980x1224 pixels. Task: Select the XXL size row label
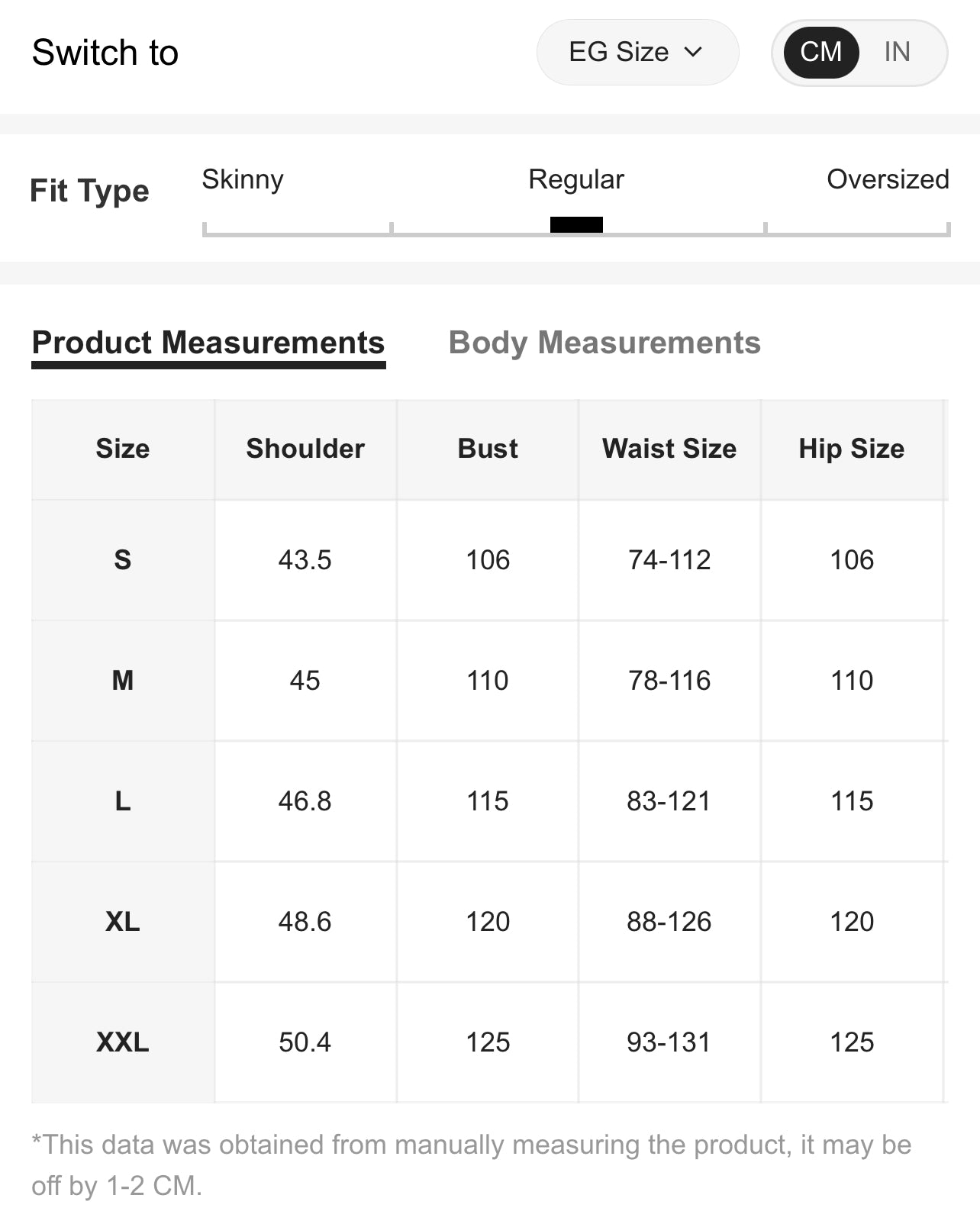pyautogui.click(x=123, y=1042)
